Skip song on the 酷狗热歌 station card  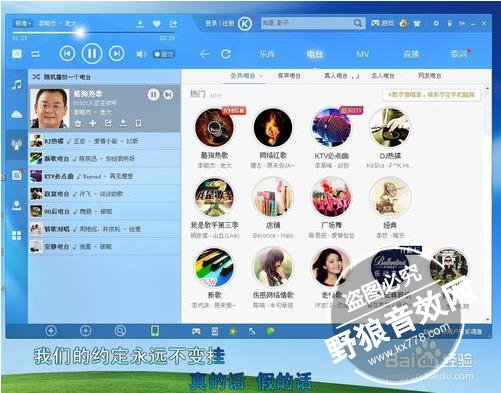(x=169, y=95)
